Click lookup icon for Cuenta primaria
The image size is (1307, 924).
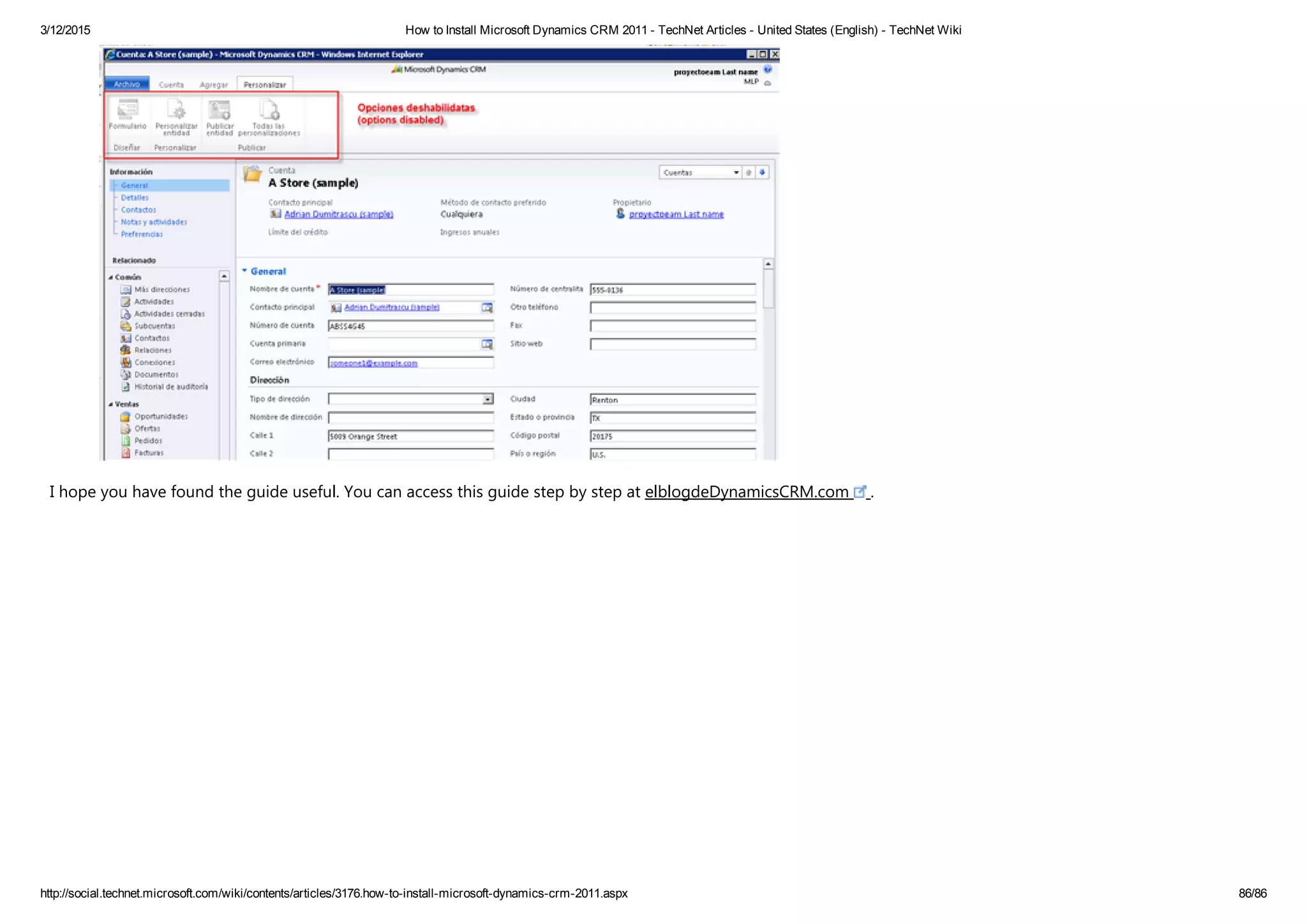pyautogui.click(x=487, y=345)
